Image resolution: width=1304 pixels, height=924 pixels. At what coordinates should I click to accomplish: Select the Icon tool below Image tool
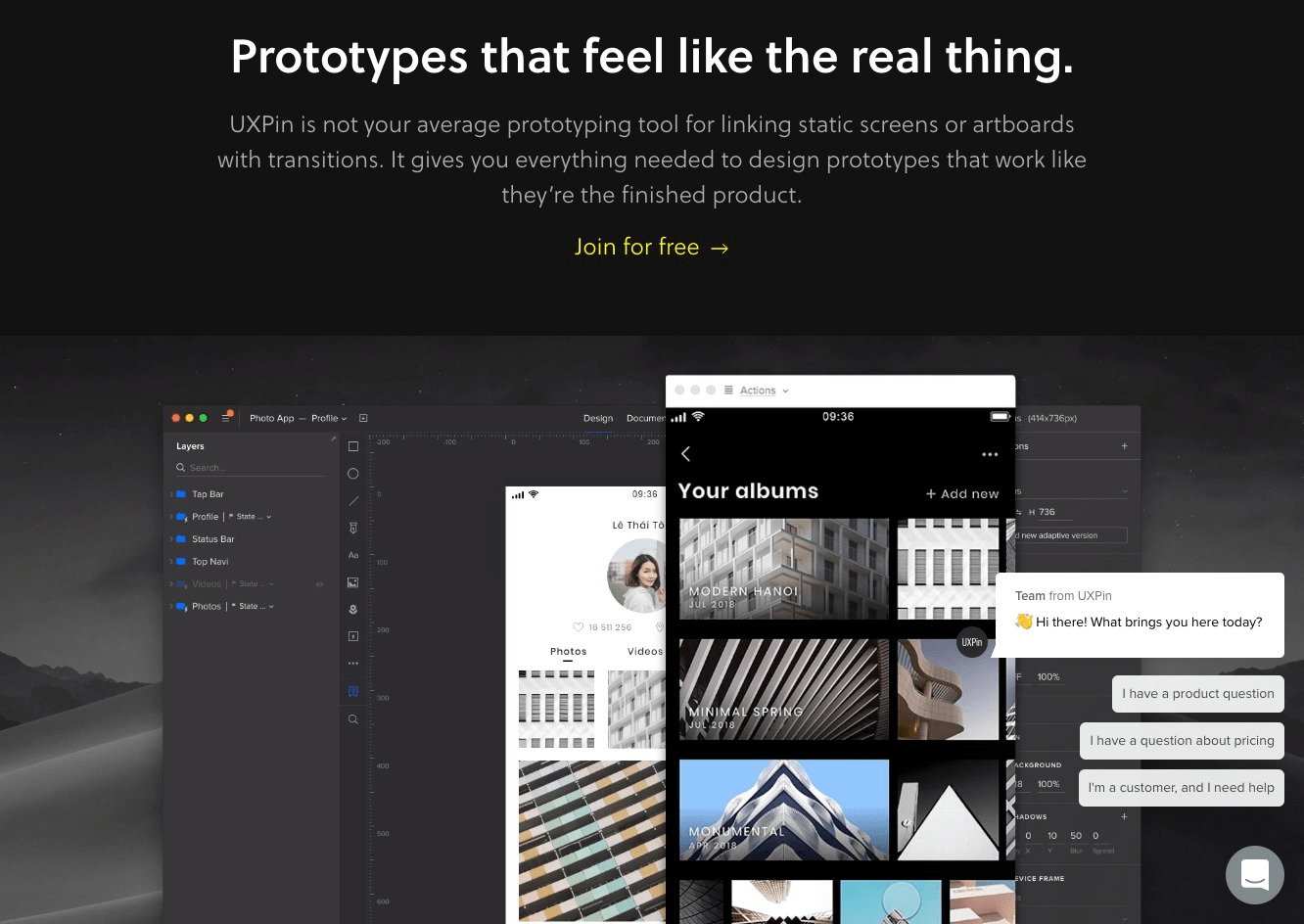[x=353, y=609]
